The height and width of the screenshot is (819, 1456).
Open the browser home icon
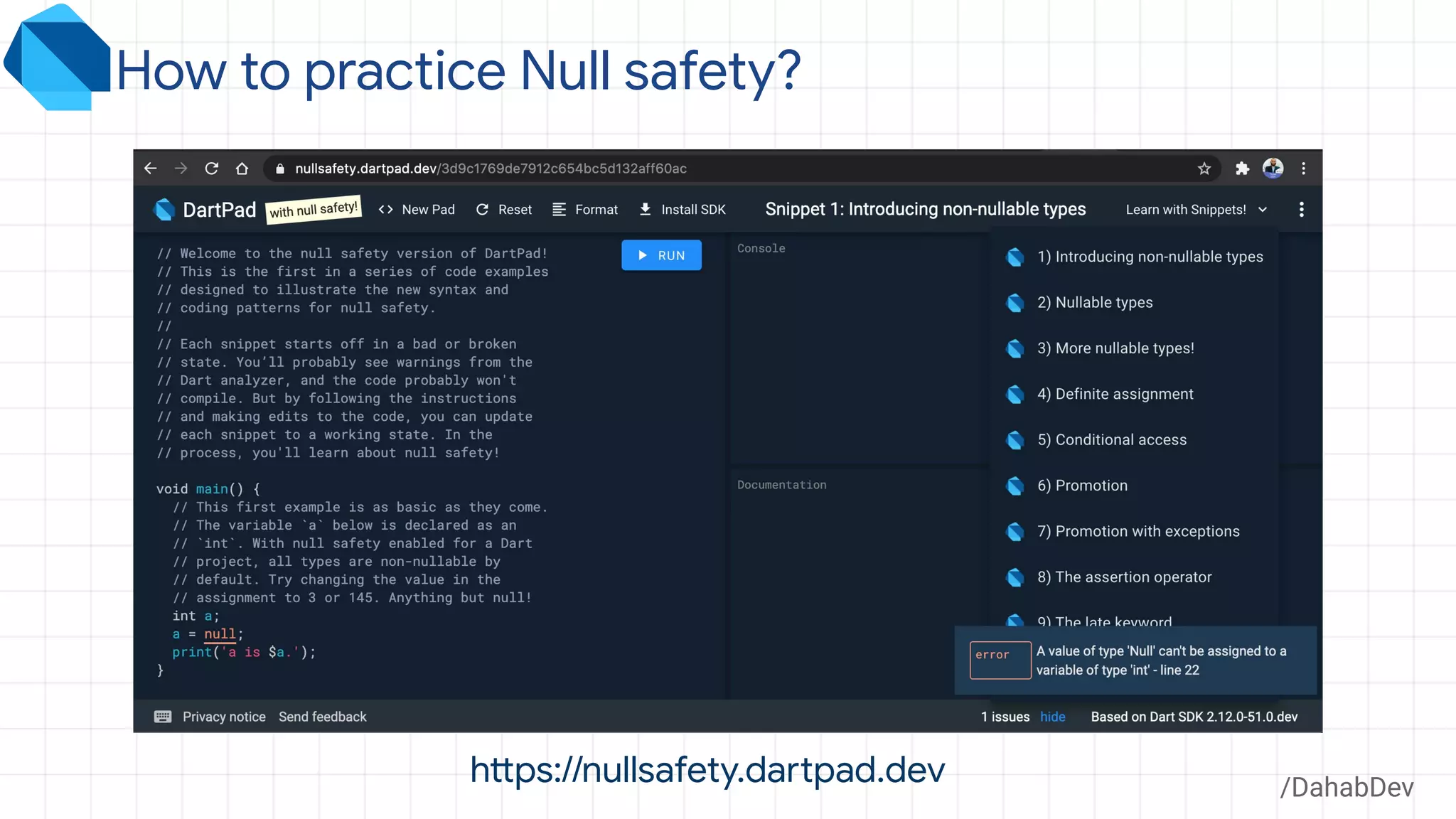coord(242,168)
